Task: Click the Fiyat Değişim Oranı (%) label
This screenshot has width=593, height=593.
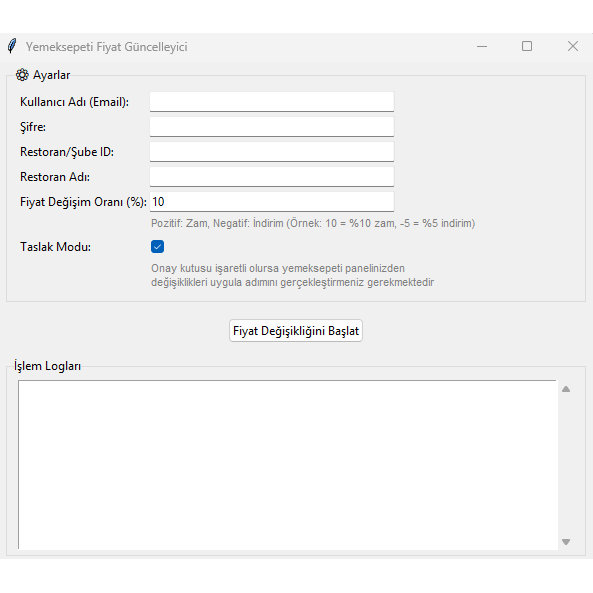Action: pyautogui.click(x=83, y=202)
